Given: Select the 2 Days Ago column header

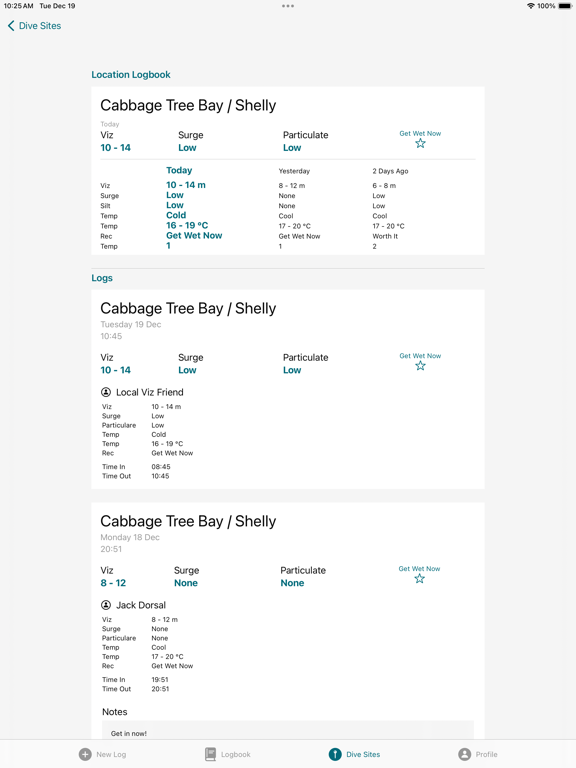Looking at the screenshot, I should click(x=390, y=171).
